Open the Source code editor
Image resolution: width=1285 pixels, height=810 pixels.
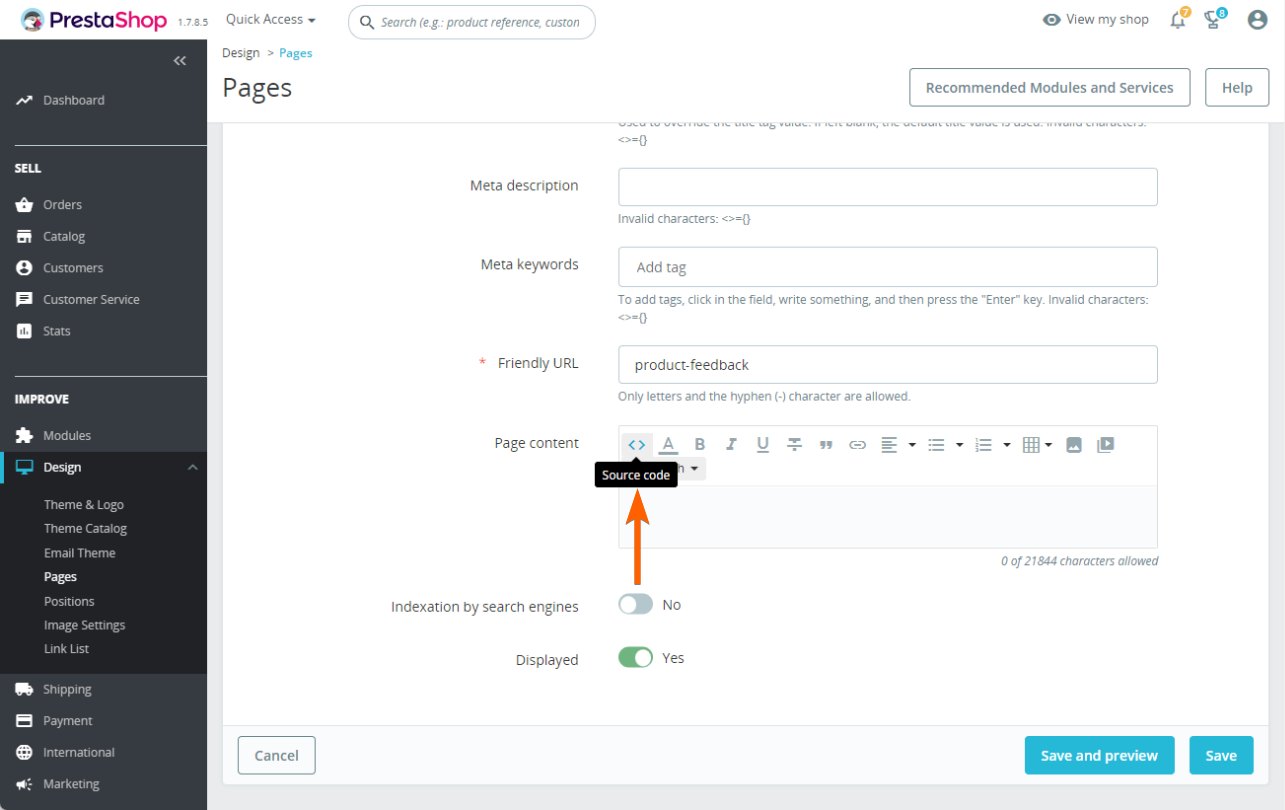coord(637,444)
